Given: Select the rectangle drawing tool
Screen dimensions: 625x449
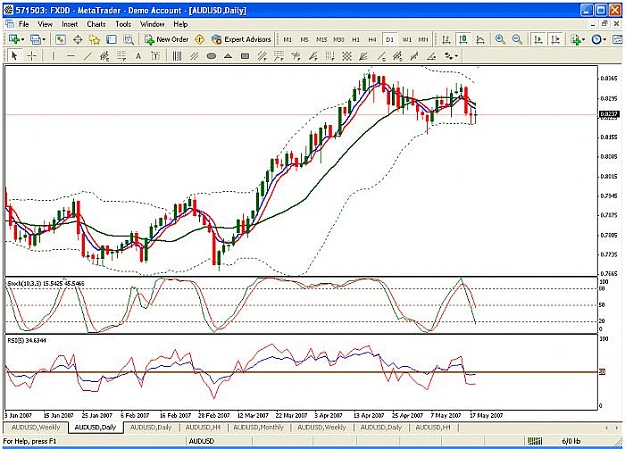Looking at the screenshot, I should tap(245, 56).
